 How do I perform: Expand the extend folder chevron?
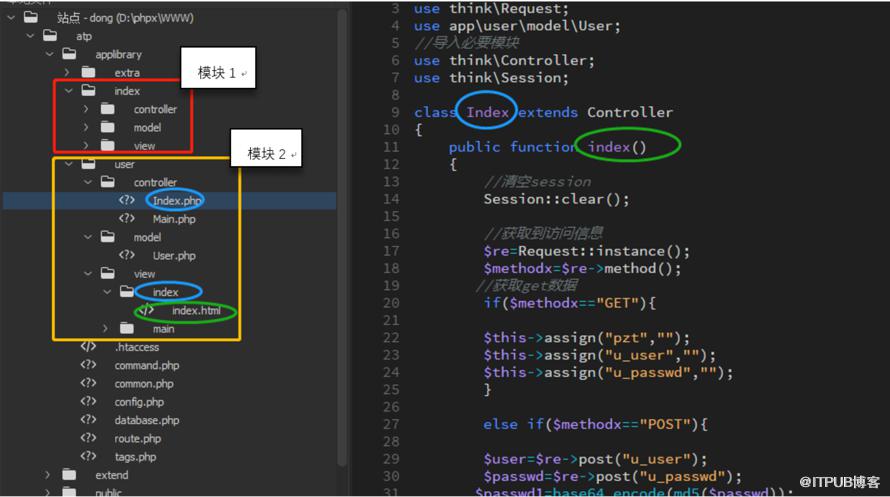coord(48,474)
